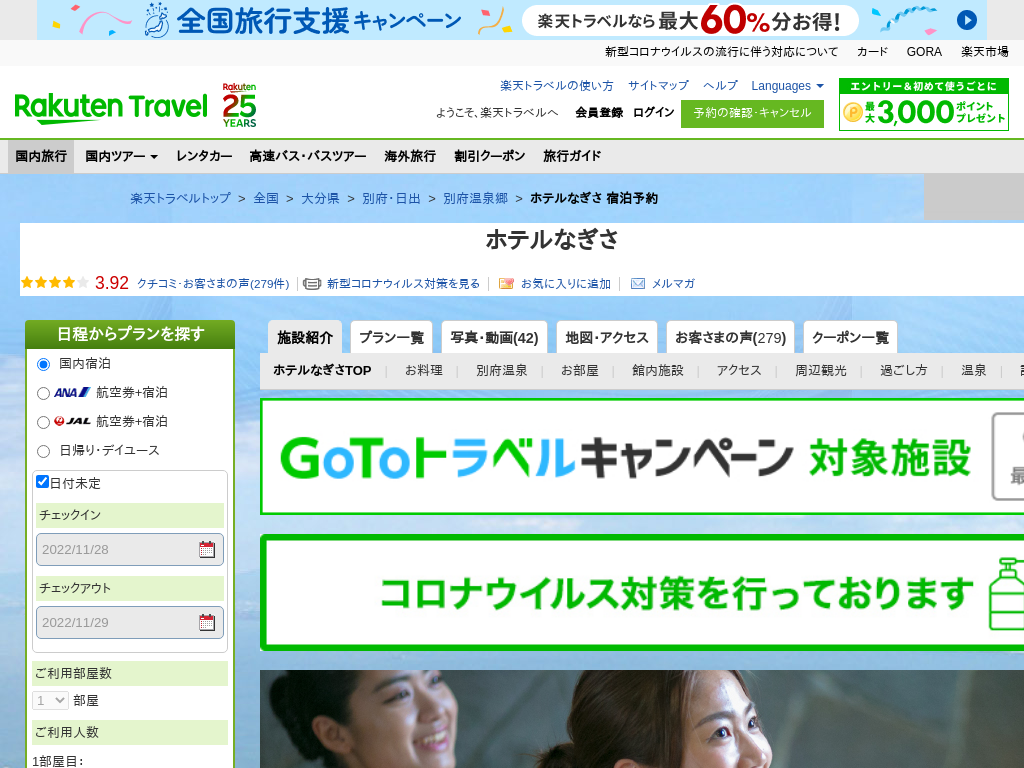Open the サイトマップ link
Screen dimensions: 1024x768
658,86
